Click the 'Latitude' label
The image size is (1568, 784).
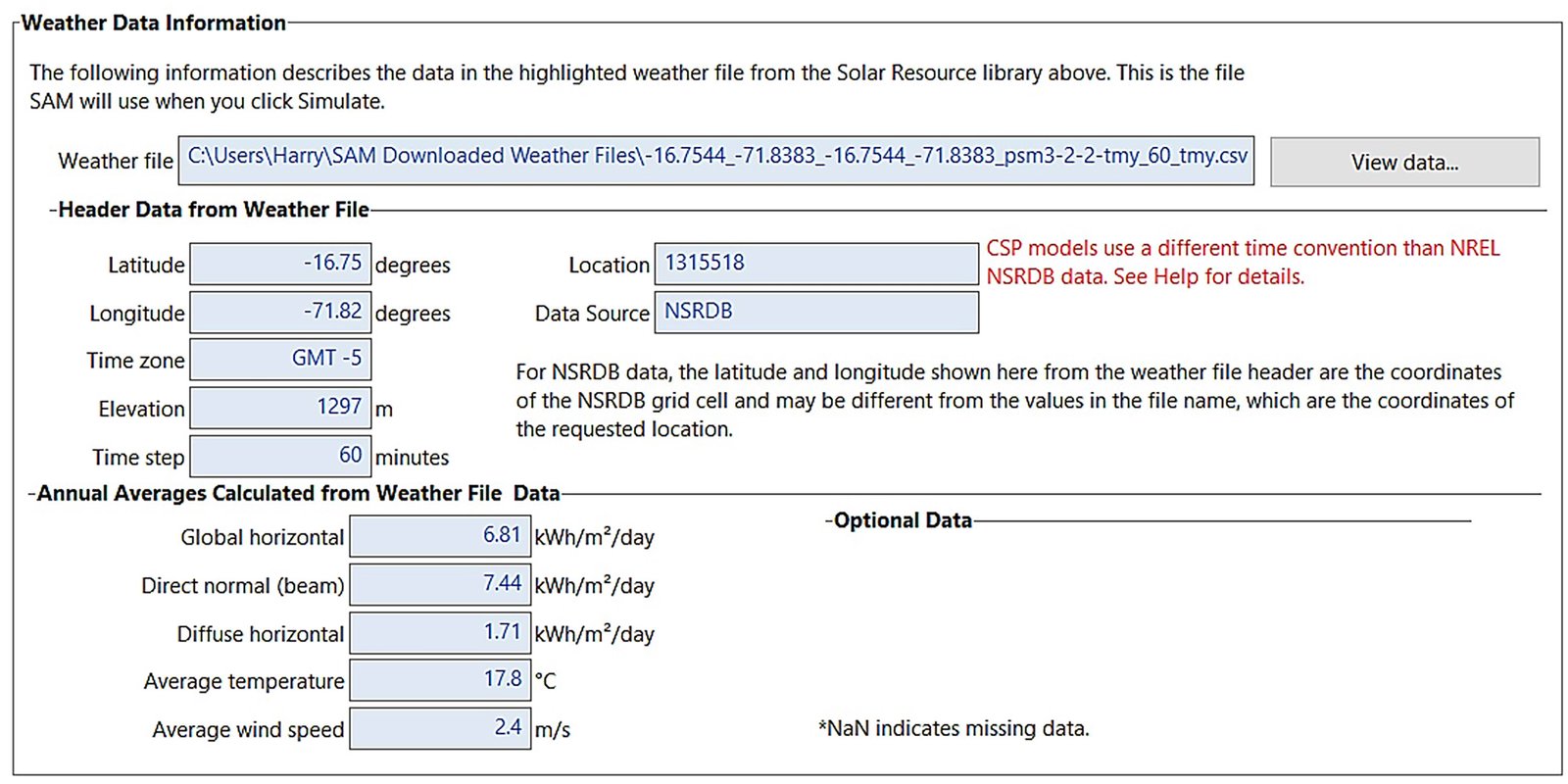pyautogui.click(x=146, y=266)
